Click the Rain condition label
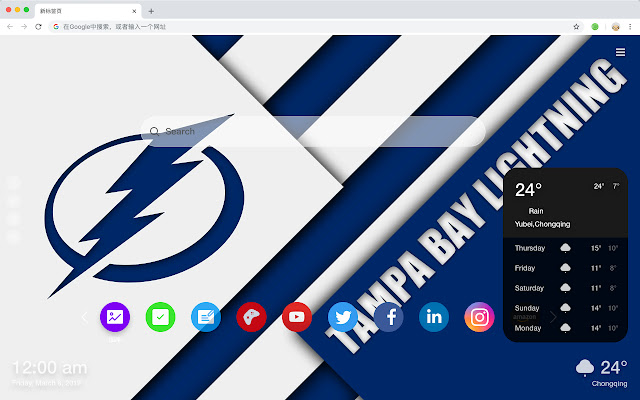The height and width of the screenshot is (400, 640). click(536, 211)
